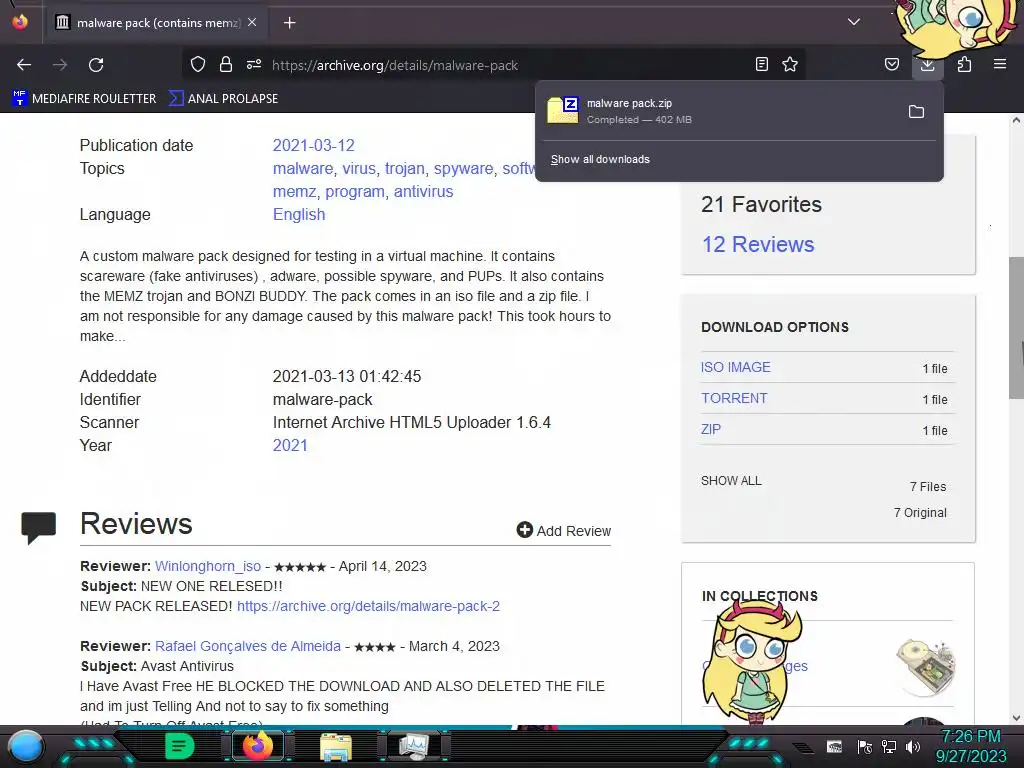Open the Firefox hamburger menu
The width and height of the screenshot is (1024, 768).
1000,64
